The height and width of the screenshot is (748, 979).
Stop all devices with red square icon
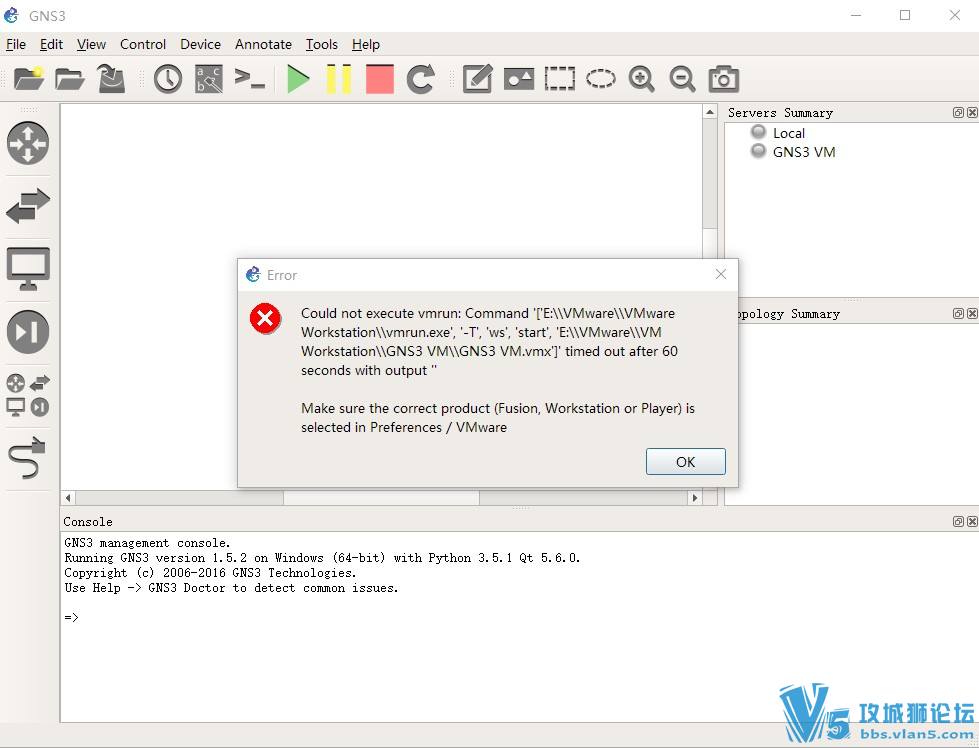coord(379,79)
